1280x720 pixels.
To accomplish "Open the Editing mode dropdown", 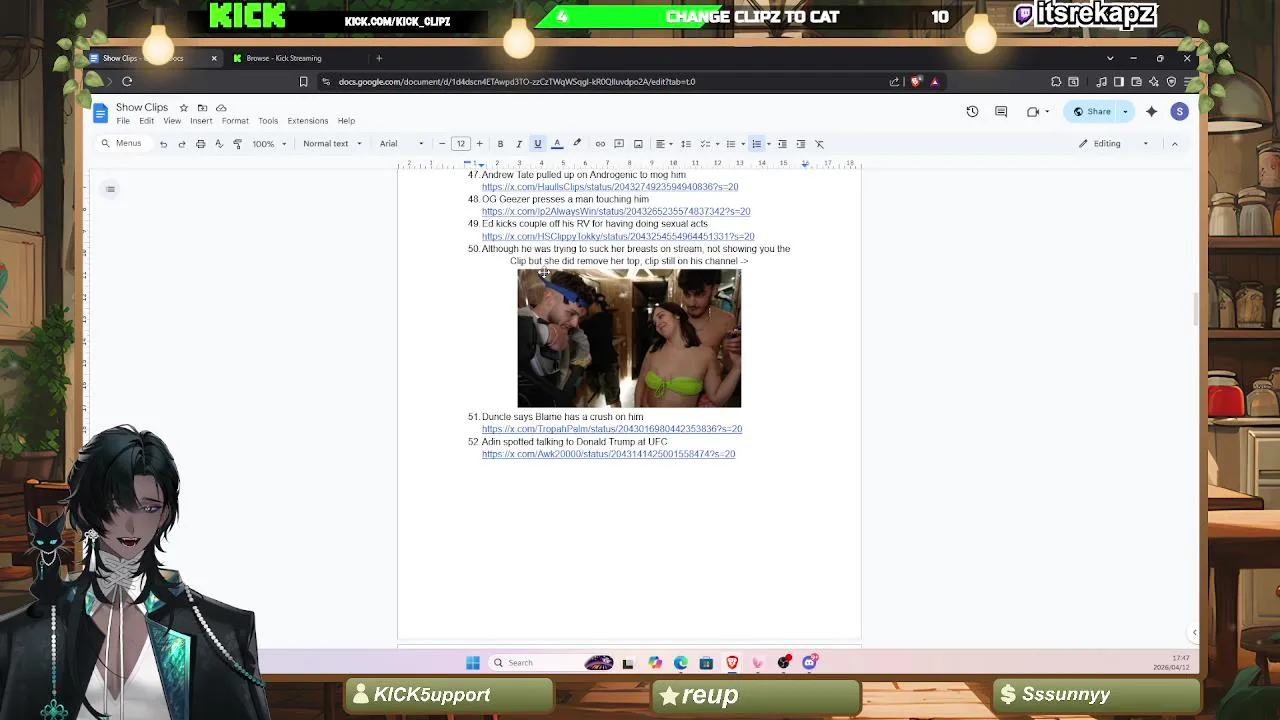I will click(1115, 144).
